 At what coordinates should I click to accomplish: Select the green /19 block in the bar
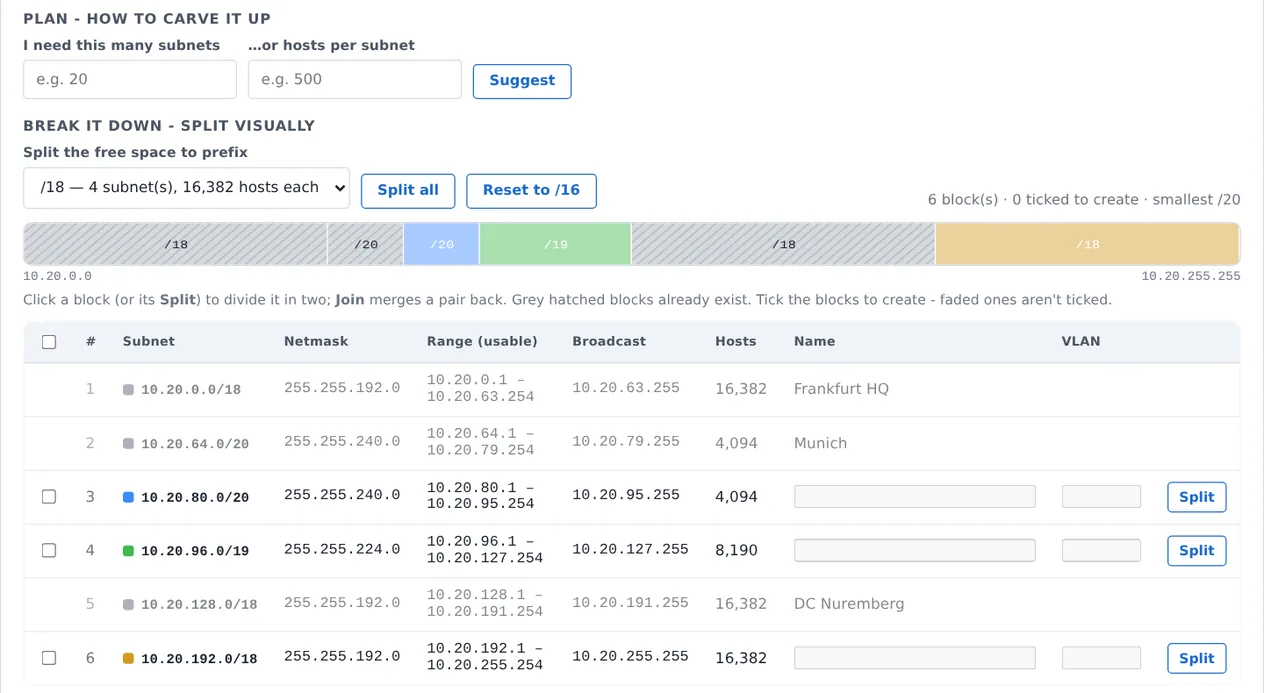coord(556,244)
